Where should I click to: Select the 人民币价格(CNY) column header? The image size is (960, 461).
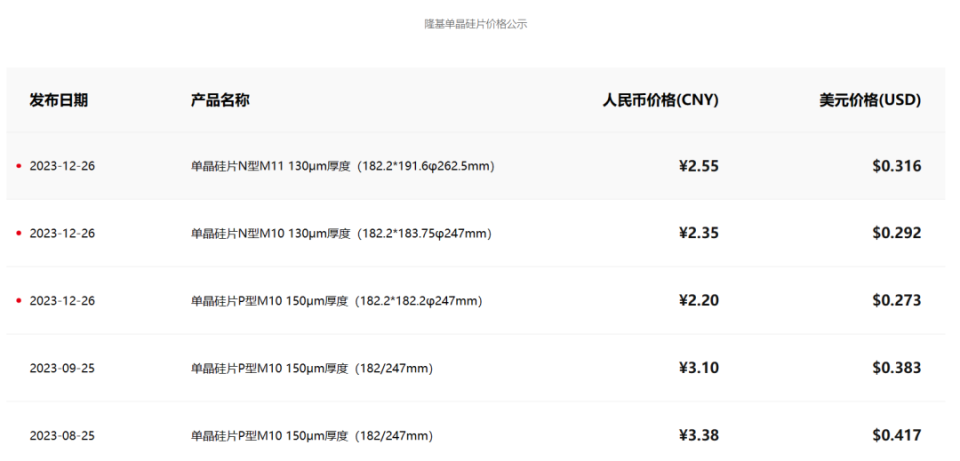point(660,100)
